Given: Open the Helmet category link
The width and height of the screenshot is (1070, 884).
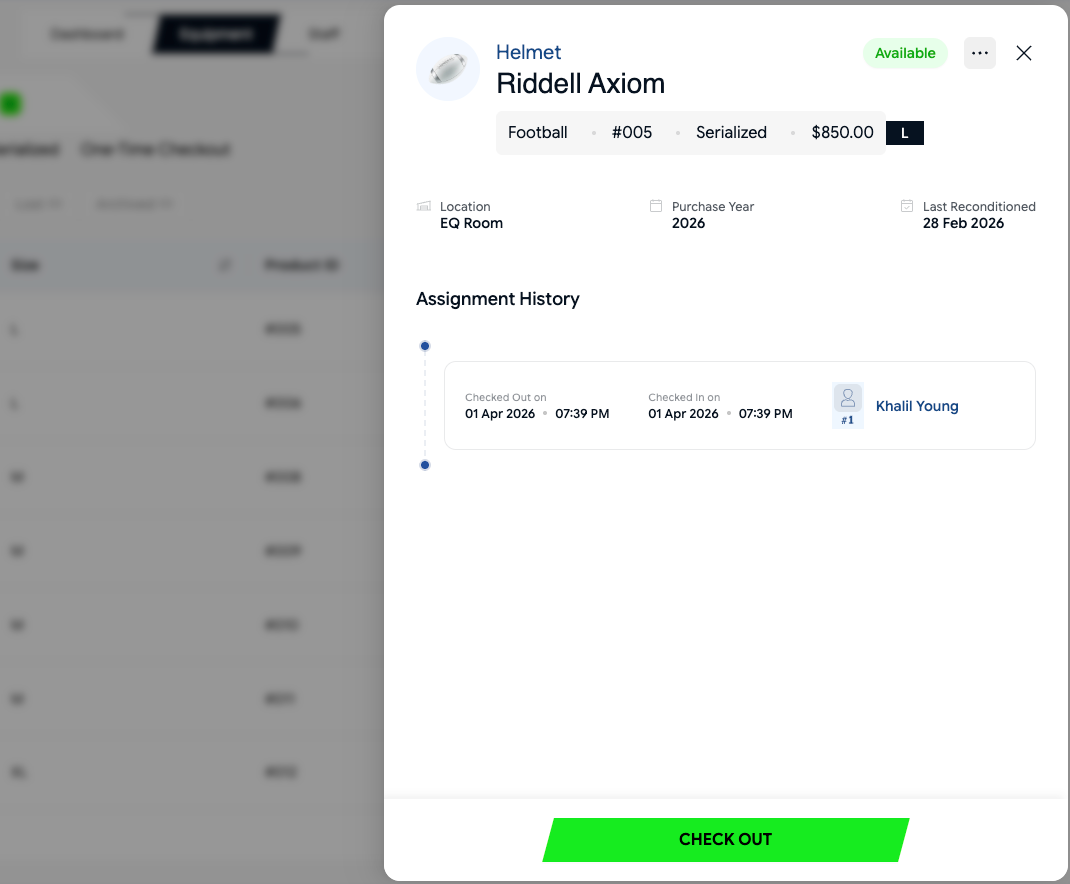Looking at the screenshot, I should [528, 52].
